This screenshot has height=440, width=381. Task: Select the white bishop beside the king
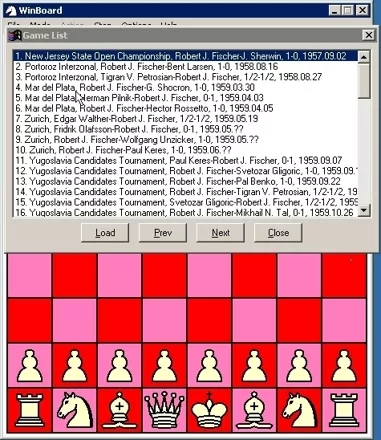[x=254, y=410]
